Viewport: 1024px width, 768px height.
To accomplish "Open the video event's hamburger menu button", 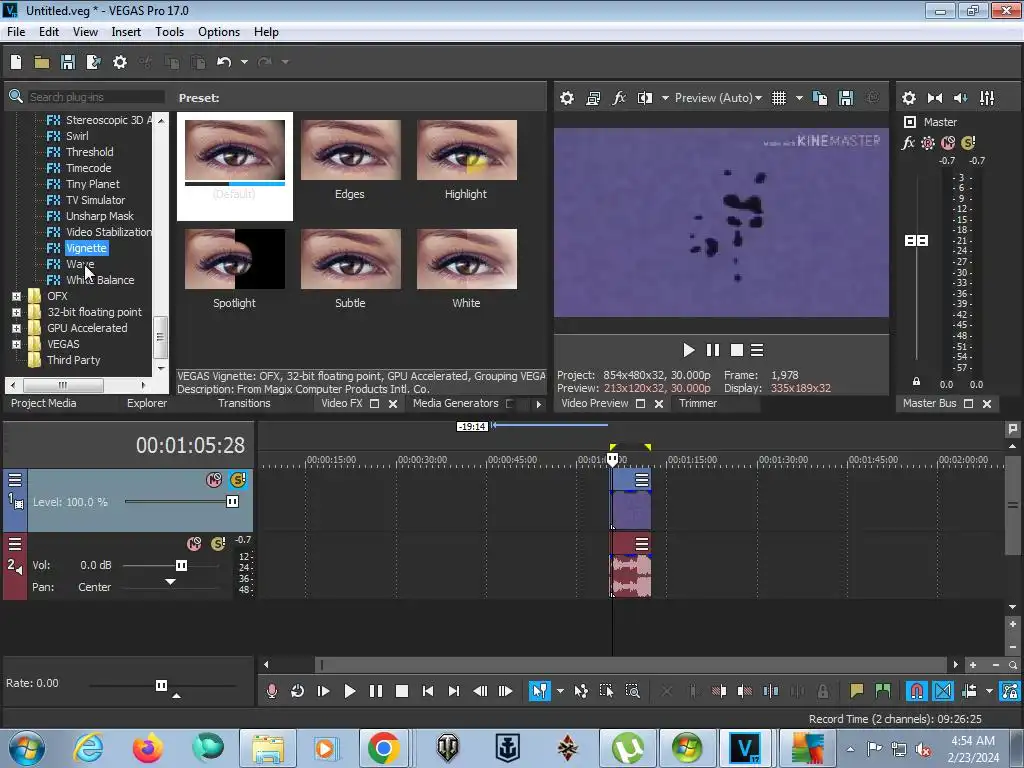I will click(x=642, y=480).
